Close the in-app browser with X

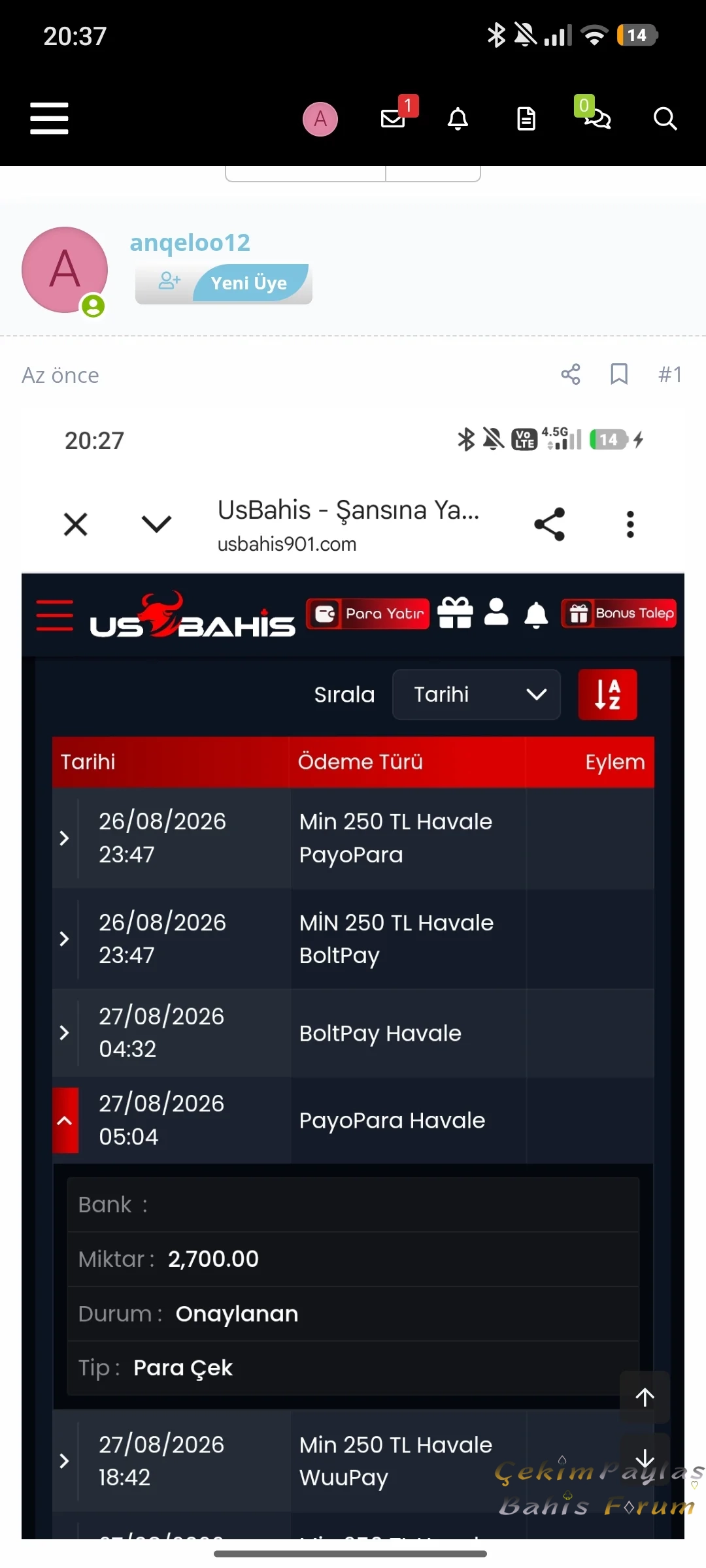(x=76, y=524)
